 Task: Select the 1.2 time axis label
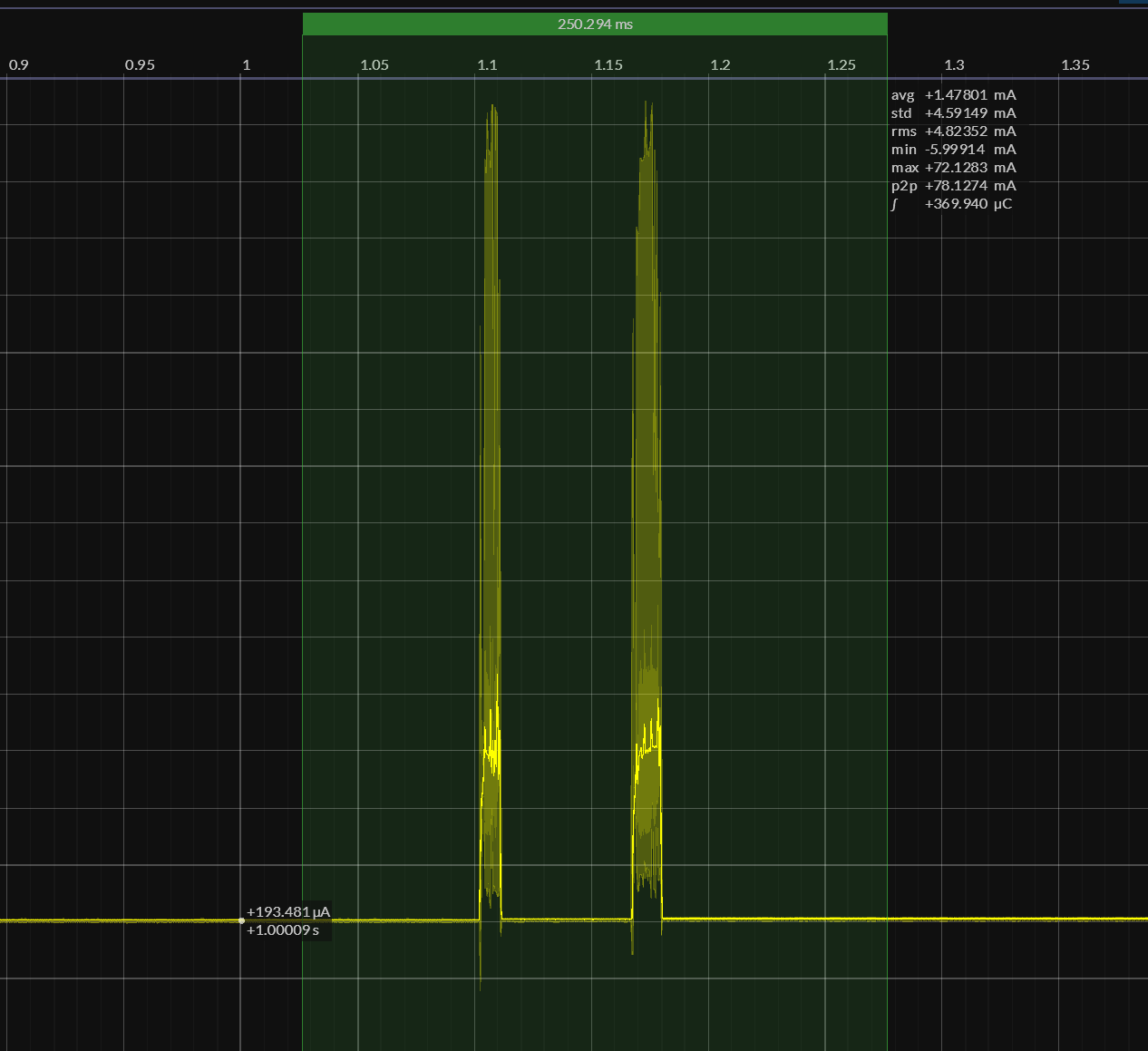(x=720, y=65)
